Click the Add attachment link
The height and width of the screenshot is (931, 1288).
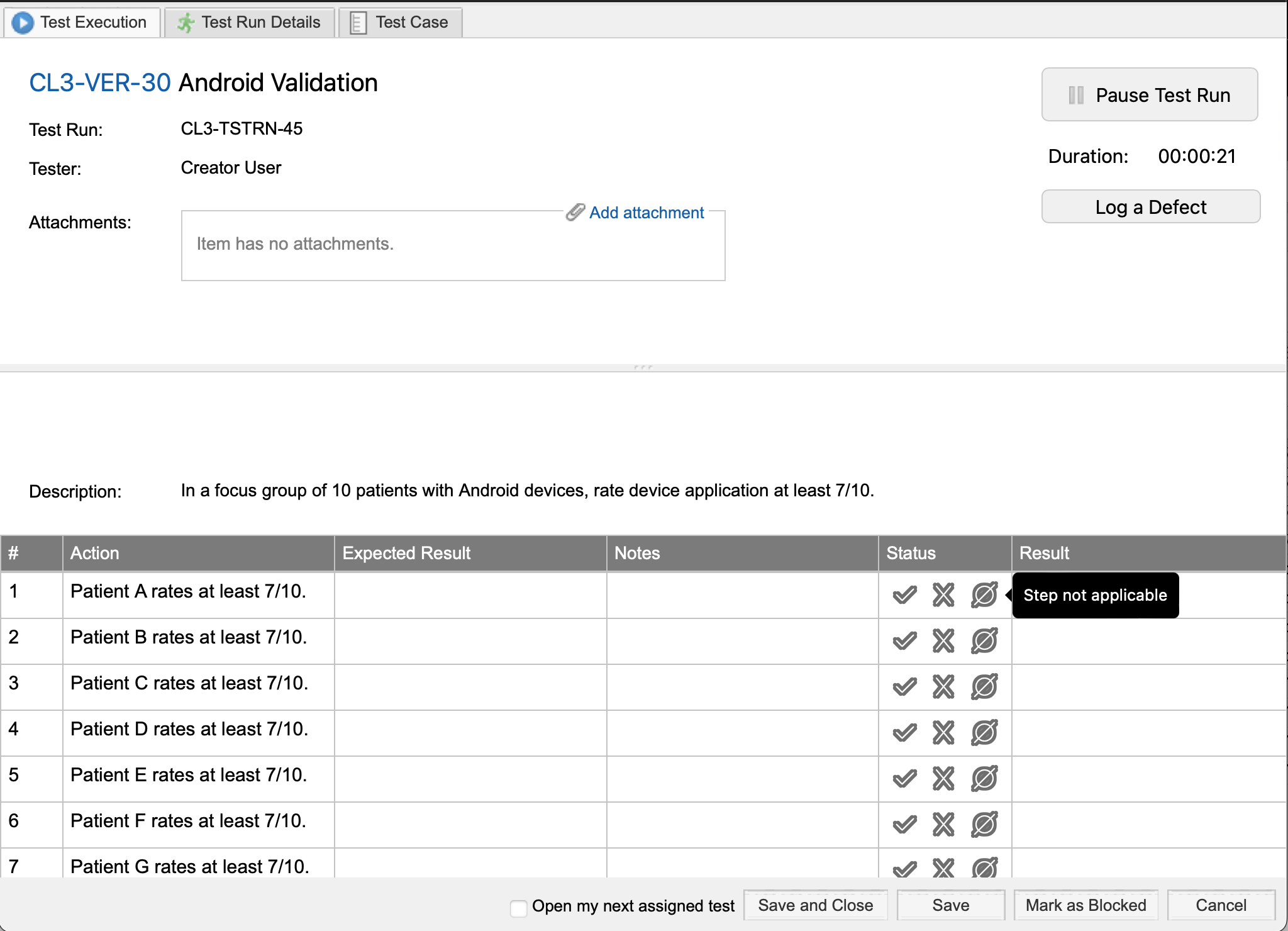click(x=646, y=213)
